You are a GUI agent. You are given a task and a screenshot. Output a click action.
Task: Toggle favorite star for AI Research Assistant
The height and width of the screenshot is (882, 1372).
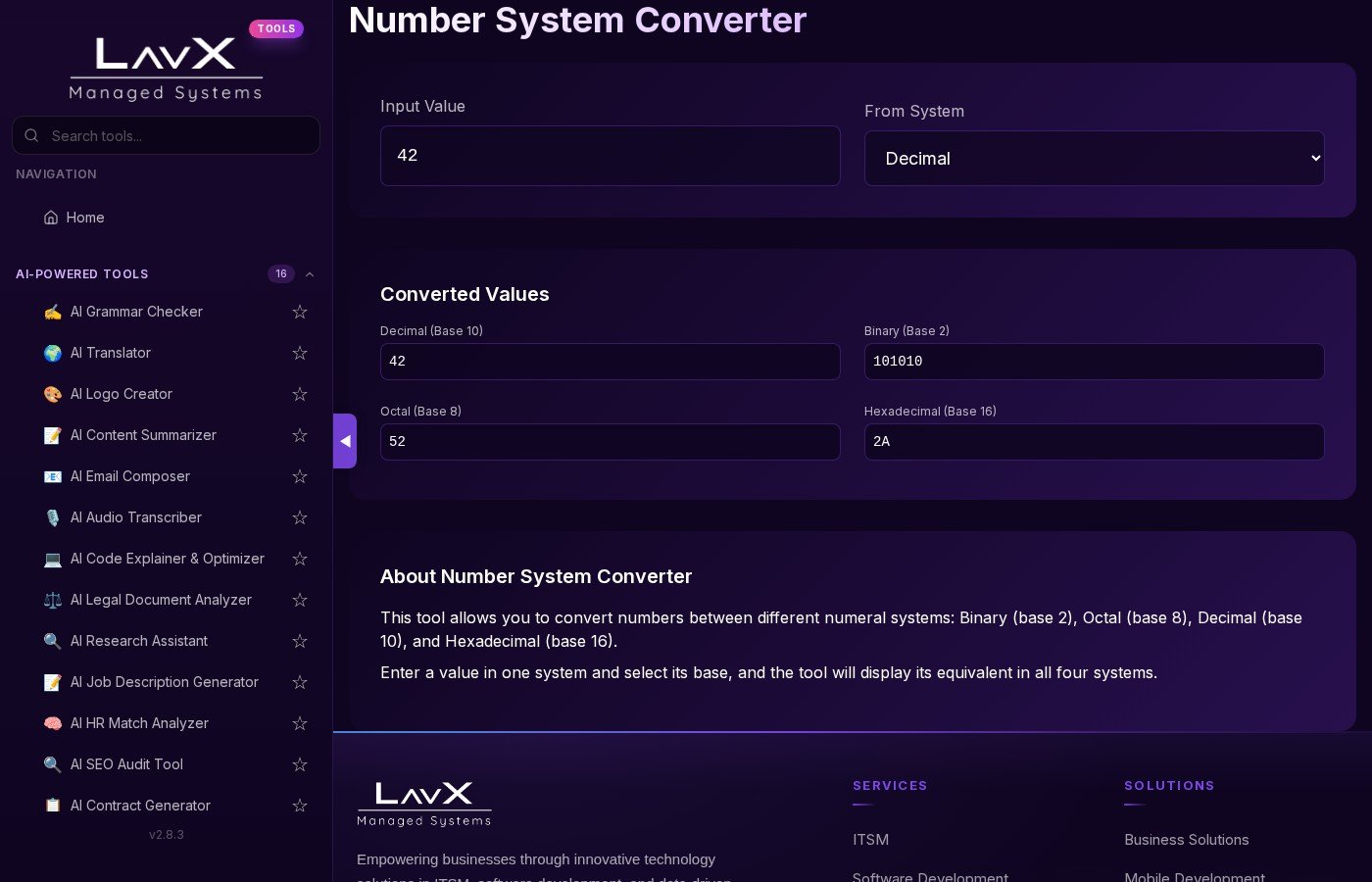point(300,641)
